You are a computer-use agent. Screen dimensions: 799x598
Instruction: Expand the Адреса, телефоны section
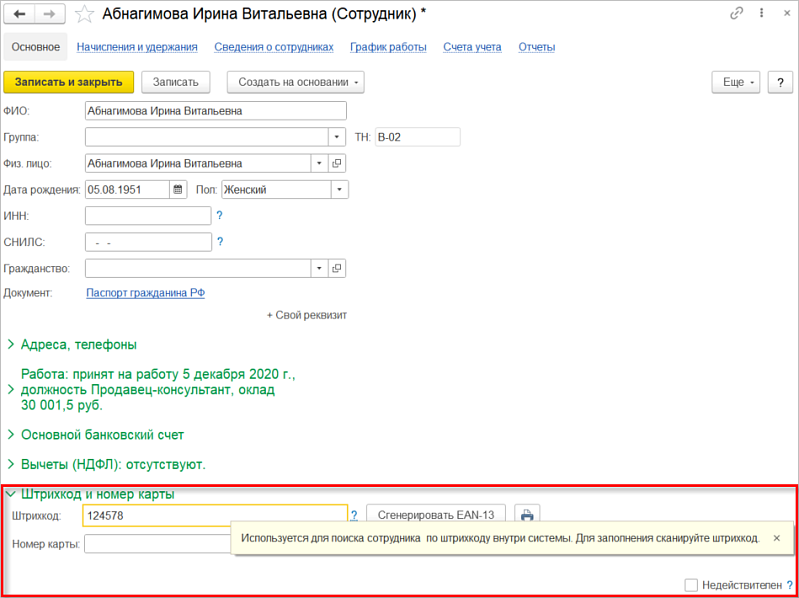[11, 344]
